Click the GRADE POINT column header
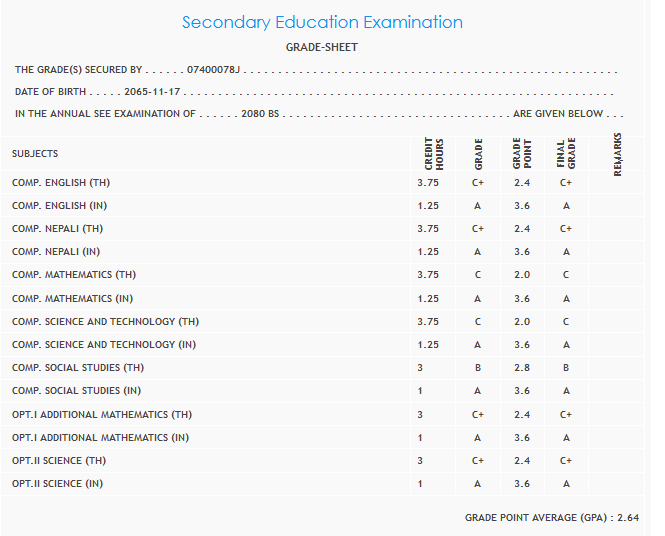Screen dimensions: 665x536 [x=522, y=155]
